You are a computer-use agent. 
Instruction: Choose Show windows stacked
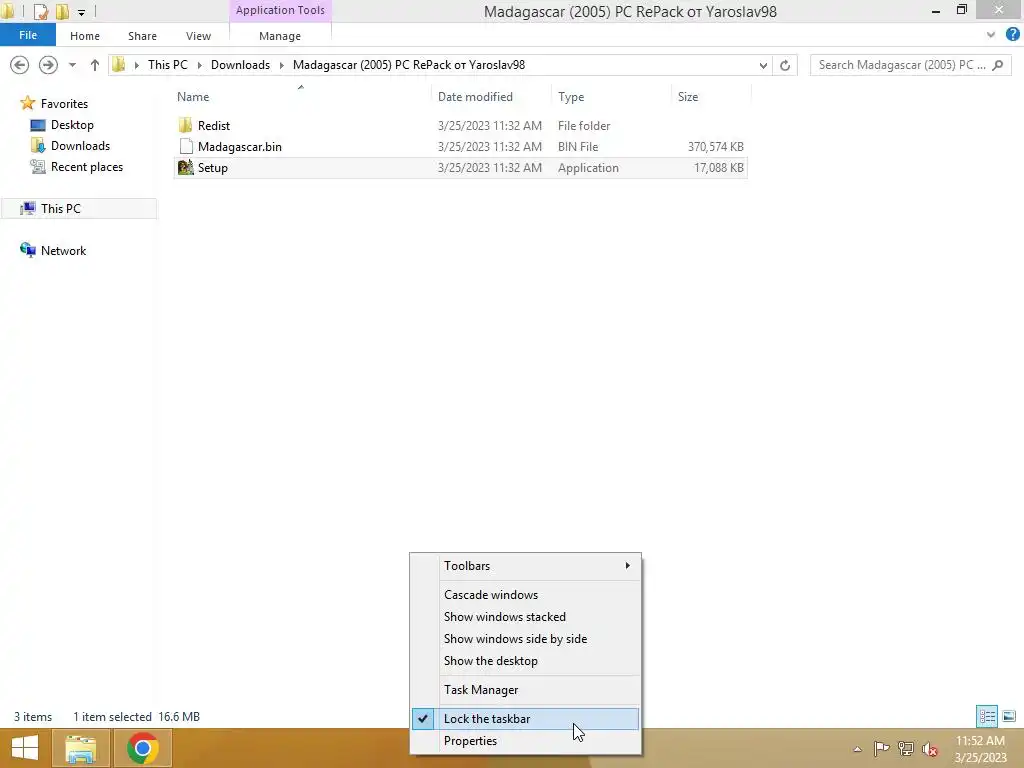click(x=526, y=616)
